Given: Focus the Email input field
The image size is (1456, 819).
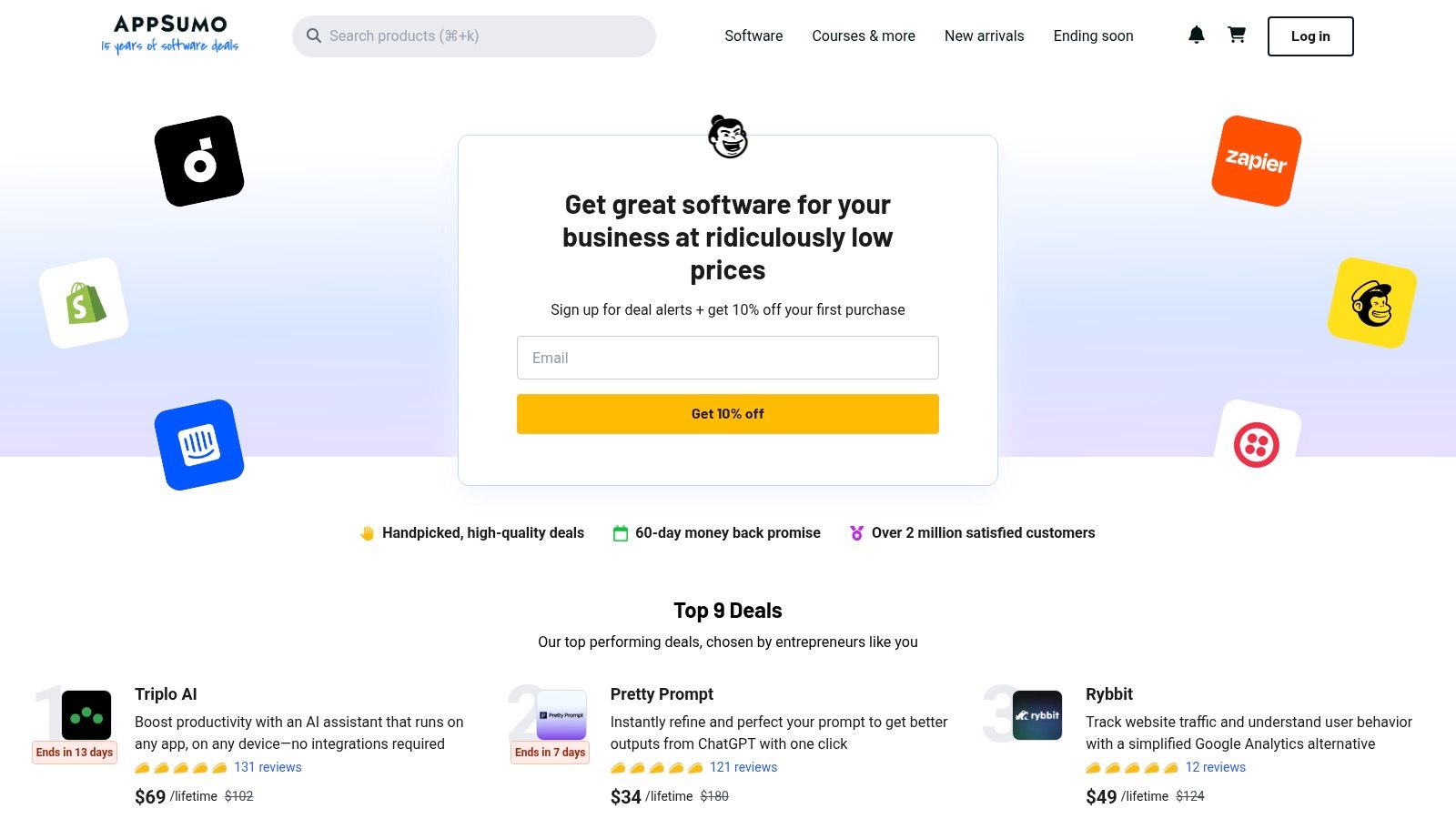Looking at the screenshot, I should tap(728, 358).
